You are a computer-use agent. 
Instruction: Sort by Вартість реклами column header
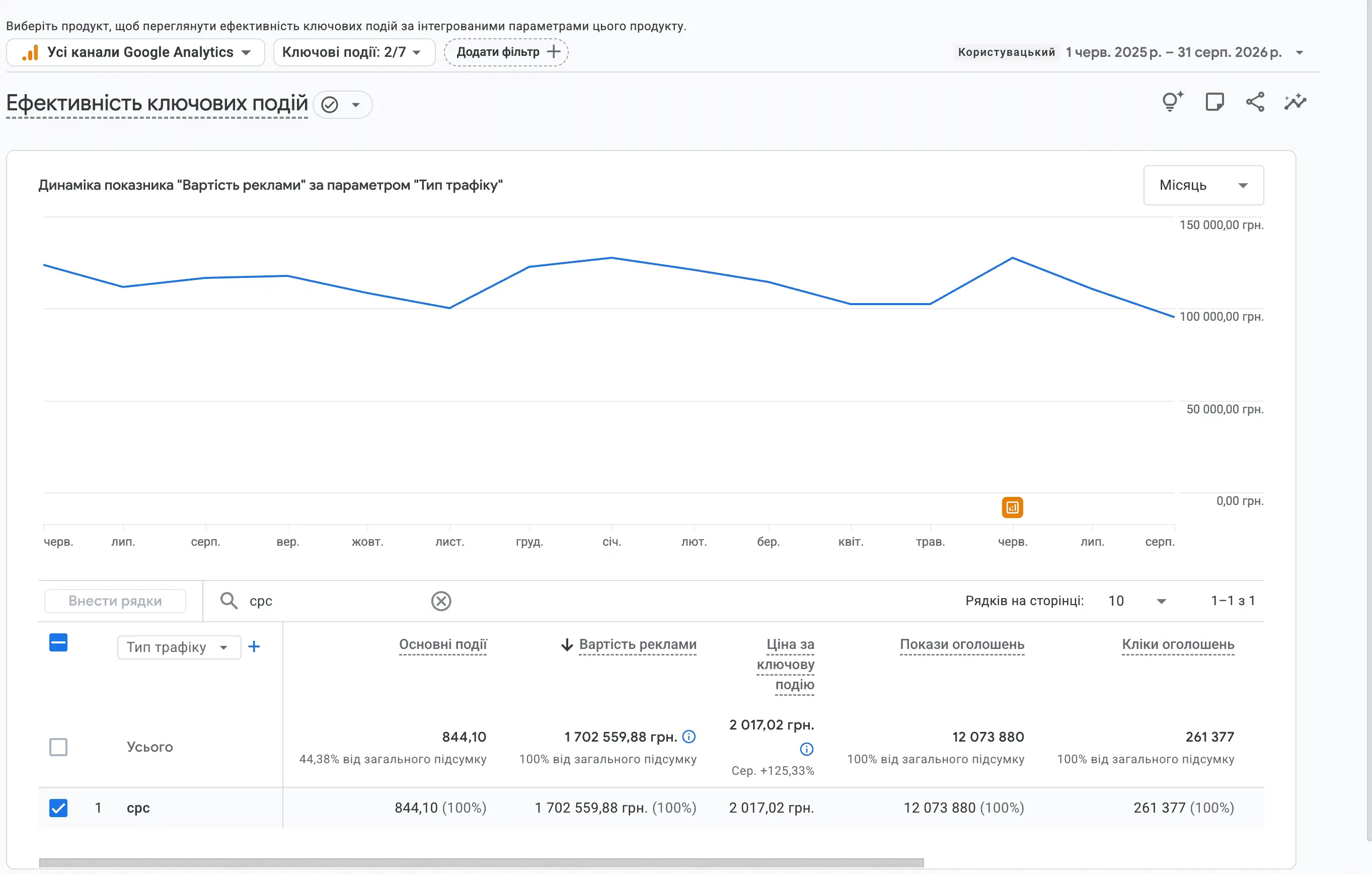[638, 644]
